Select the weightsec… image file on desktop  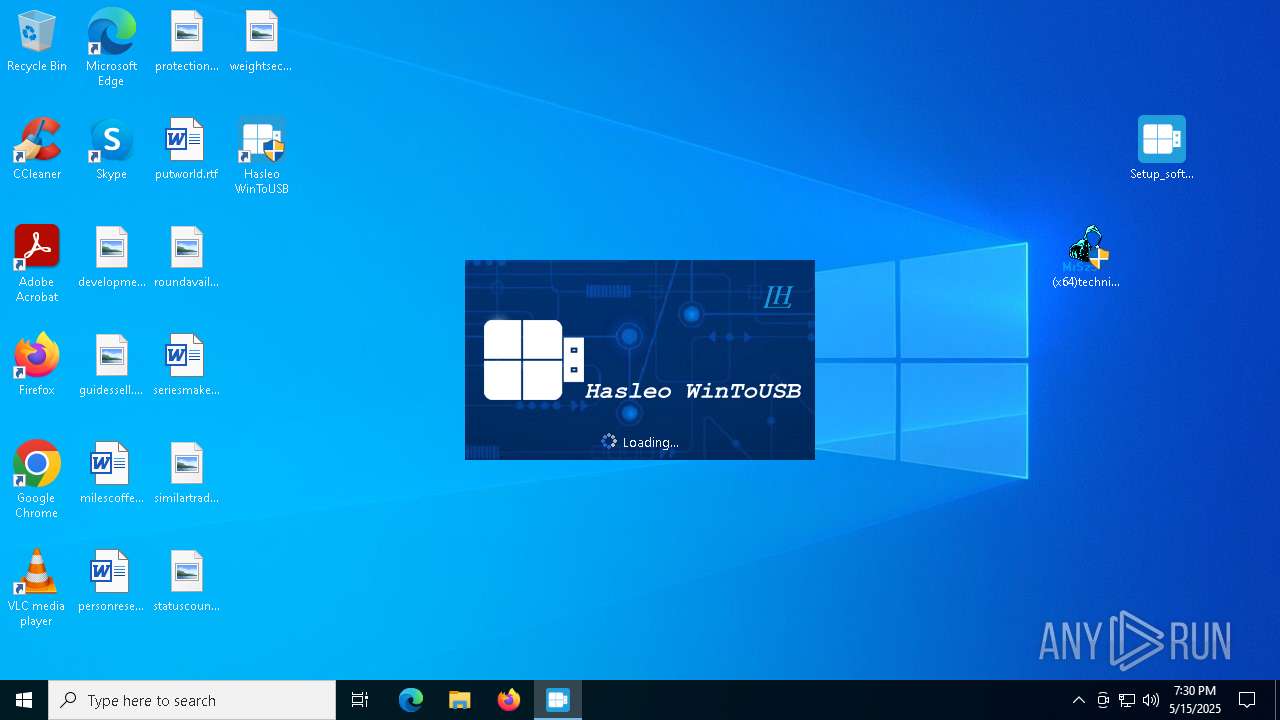coord(261,42)
